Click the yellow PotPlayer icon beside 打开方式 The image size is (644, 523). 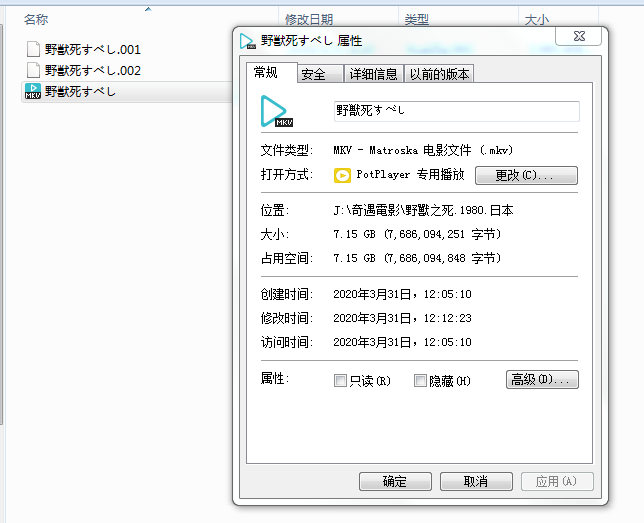pos(342,175)
